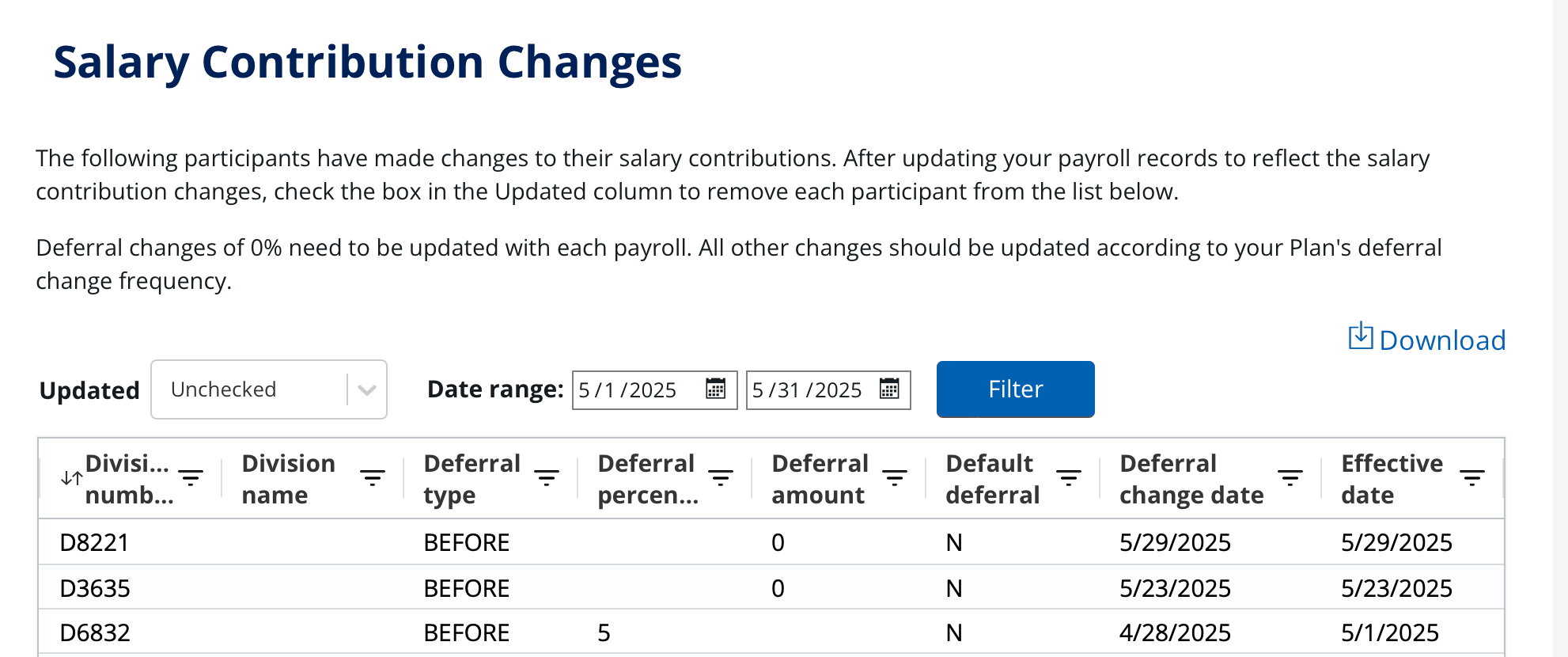The image size is (1568, 657).
Task: Open filter menu for Deferral type column
Action: point(547,477)
